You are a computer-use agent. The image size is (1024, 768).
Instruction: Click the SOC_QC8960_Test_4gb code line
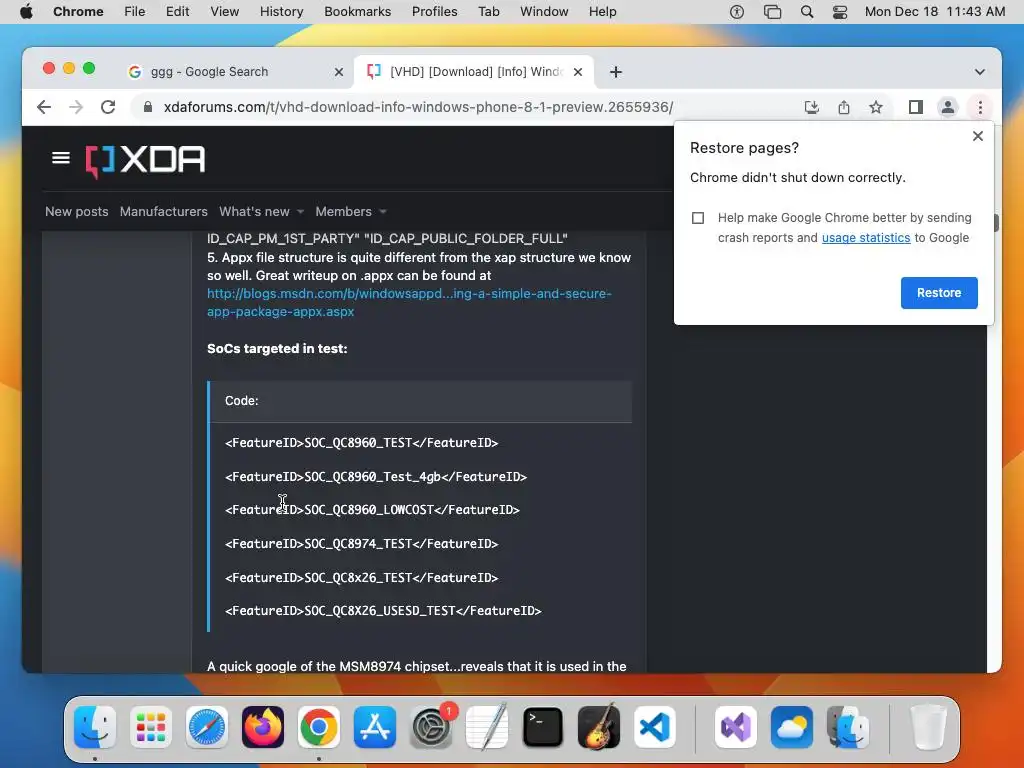click(376, 477)
